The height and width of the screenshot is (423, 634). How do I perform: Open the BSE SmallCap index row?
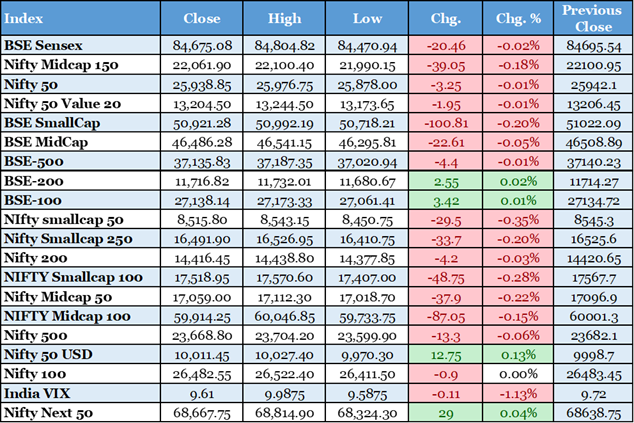pos(51,121)
